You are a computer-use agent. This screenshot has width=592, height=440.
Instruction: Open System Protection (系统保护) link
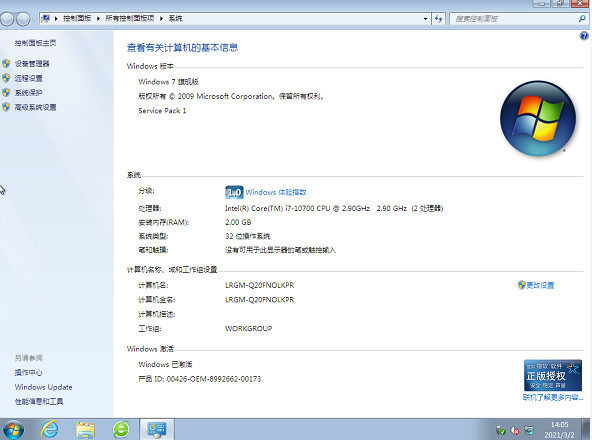29,93
